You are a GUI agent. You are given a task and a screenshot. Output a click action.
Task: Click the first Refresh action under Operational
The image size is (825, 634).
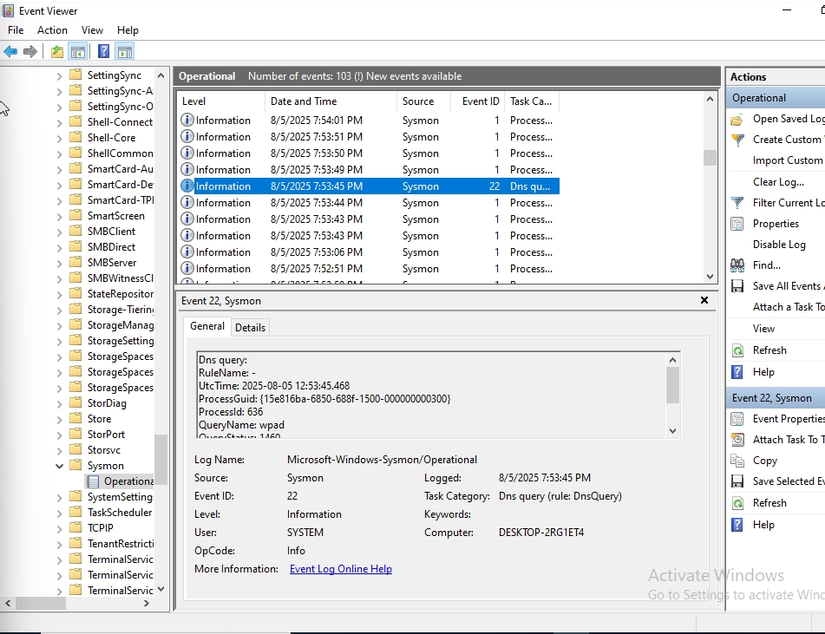coord(769,350)
